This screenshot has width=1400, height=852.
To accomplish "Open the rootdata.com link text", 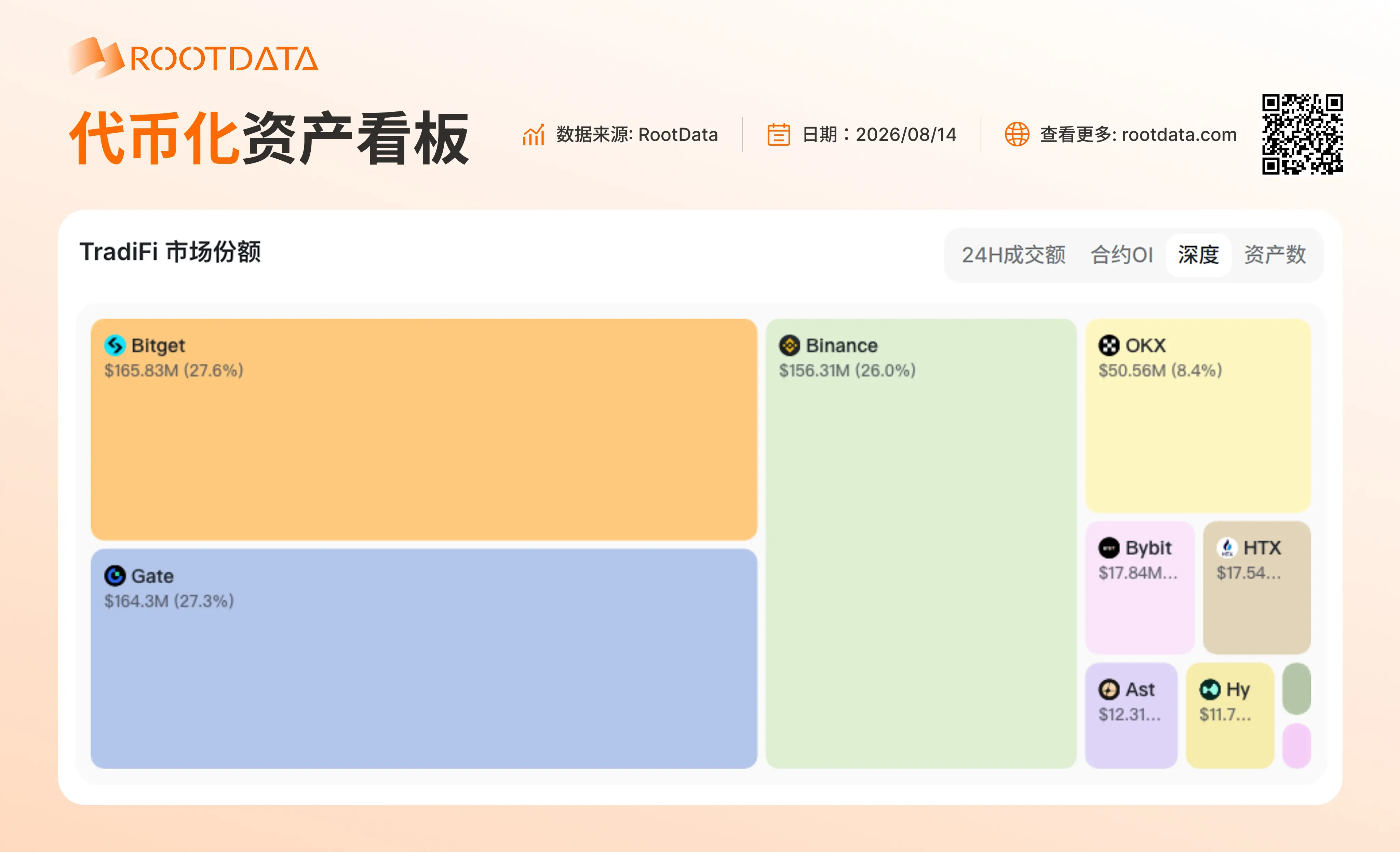I will (x=1179, y=135).
